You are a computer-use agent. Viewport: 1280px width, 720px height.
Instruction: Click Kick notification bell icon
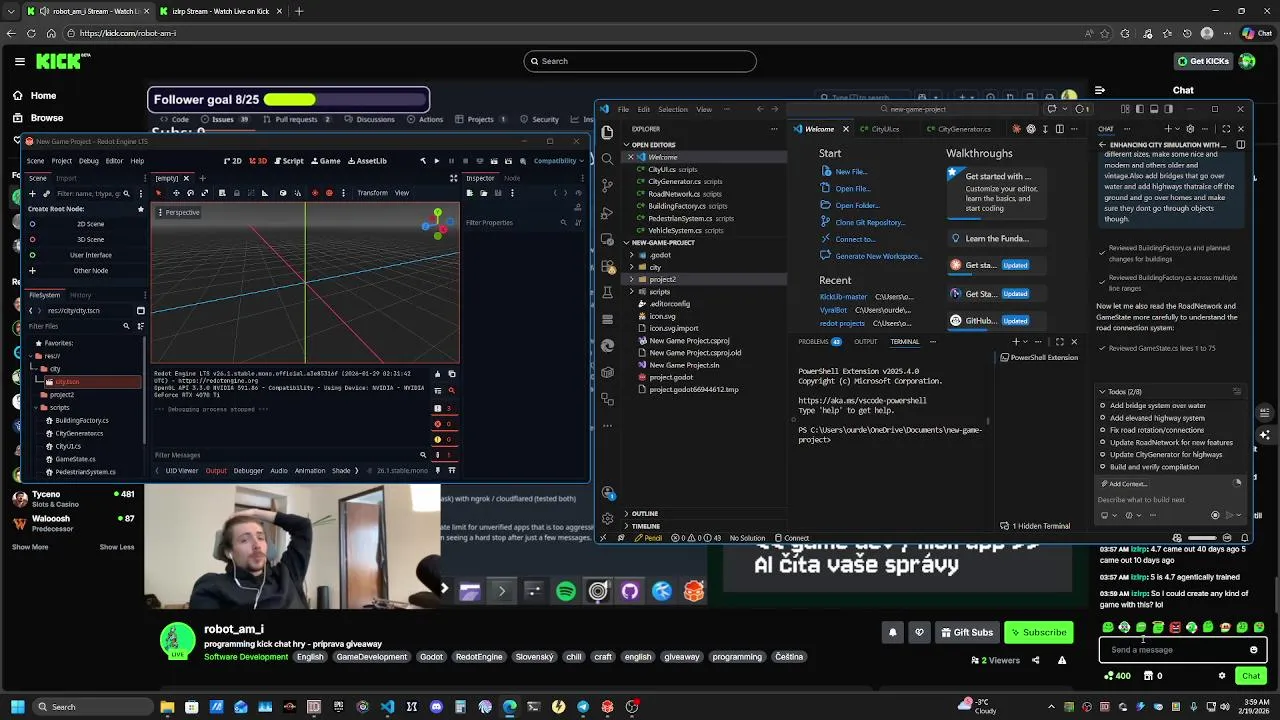pyautogui.click(x=893, y=632)
